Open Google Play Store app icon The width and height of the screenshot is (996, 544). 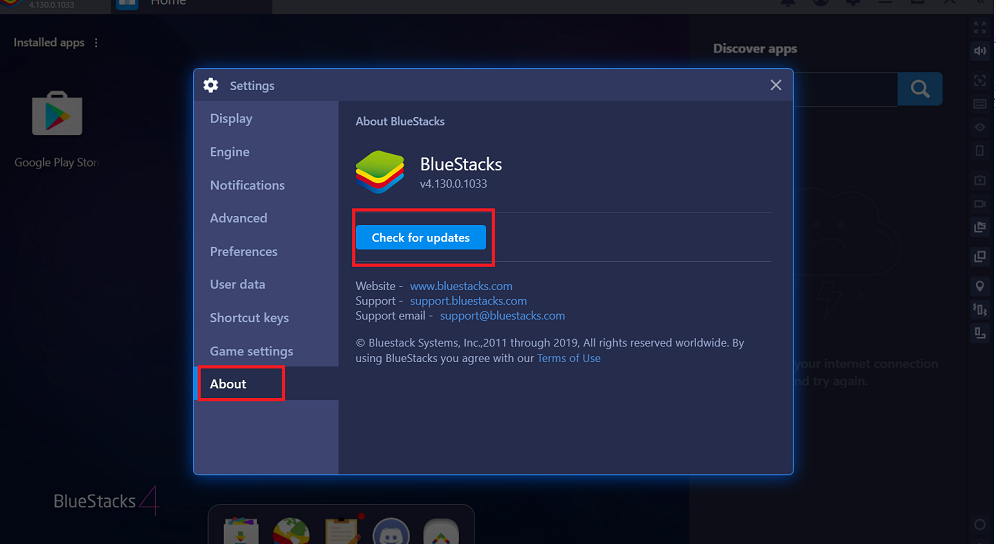57,114
